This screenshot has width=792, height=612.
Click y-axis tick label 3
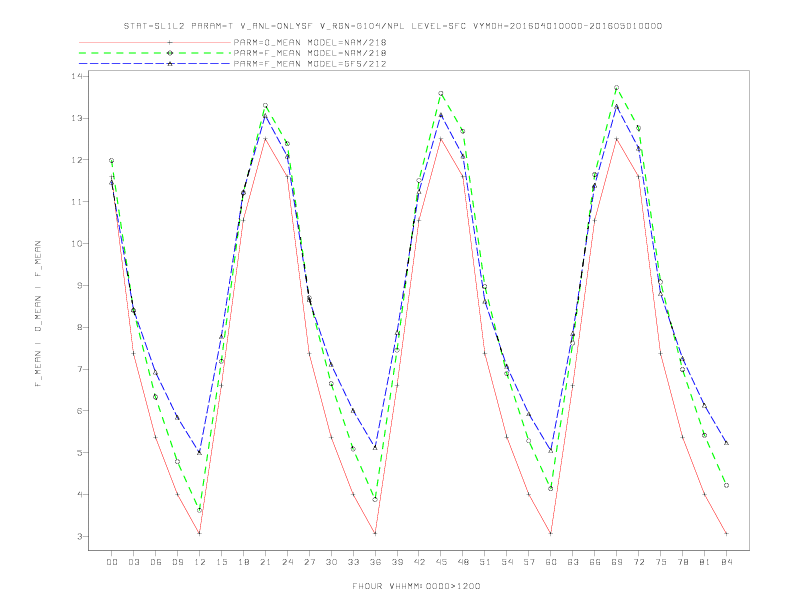click(80, 536)
